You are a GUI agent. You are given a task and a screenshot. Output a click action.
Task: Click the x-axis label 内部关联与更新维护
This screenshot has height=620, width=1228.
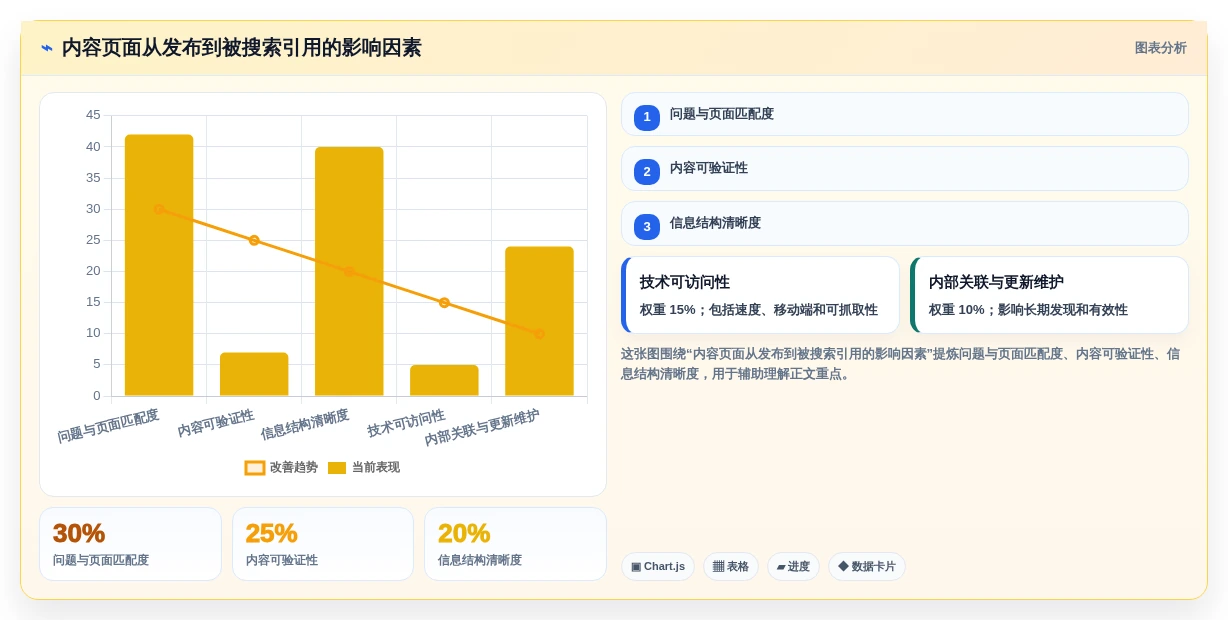point(482,428)
